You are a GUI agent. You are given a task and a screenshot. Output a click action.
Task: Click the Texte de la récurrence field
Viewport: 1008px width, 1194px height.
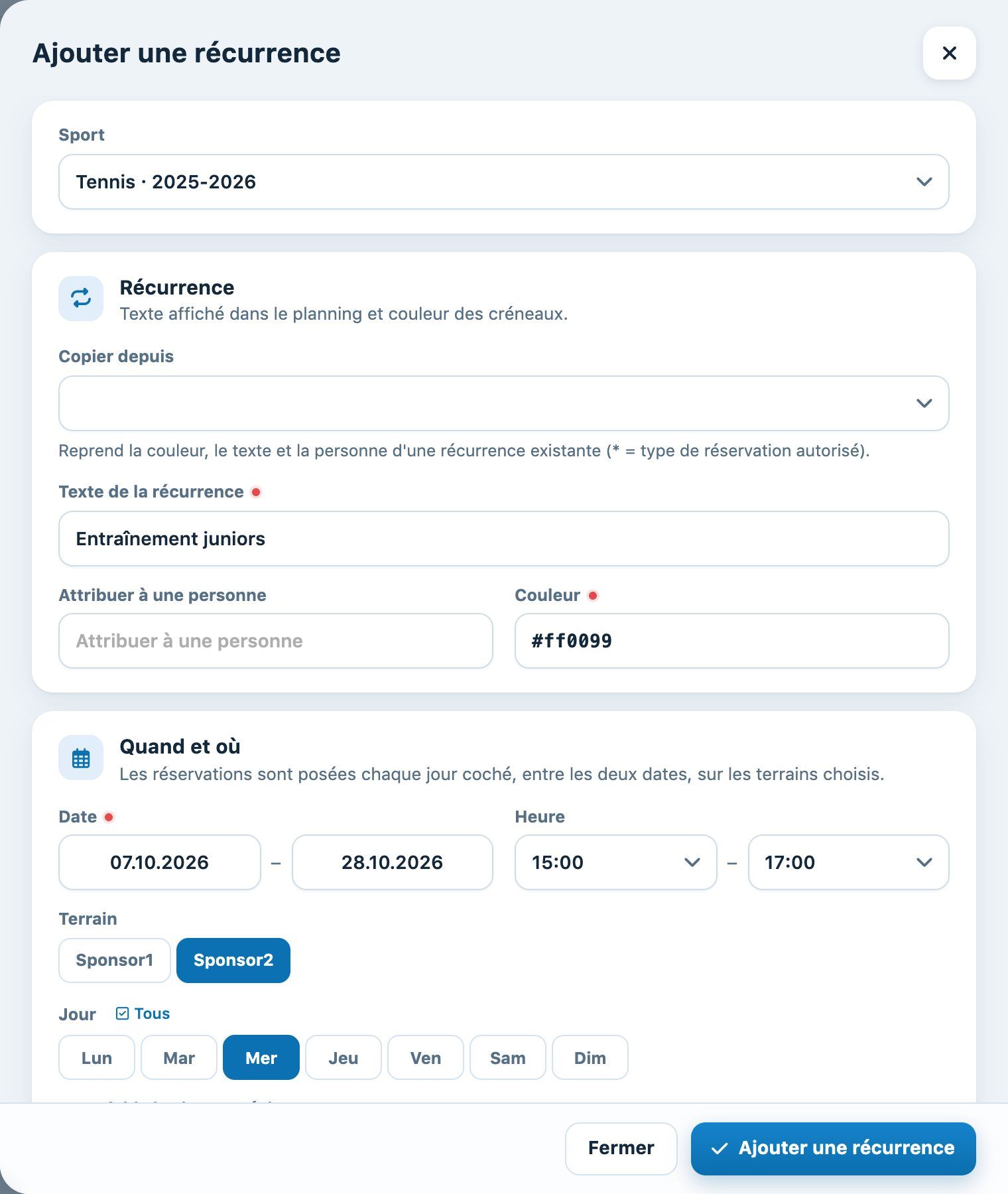(504, 539)
